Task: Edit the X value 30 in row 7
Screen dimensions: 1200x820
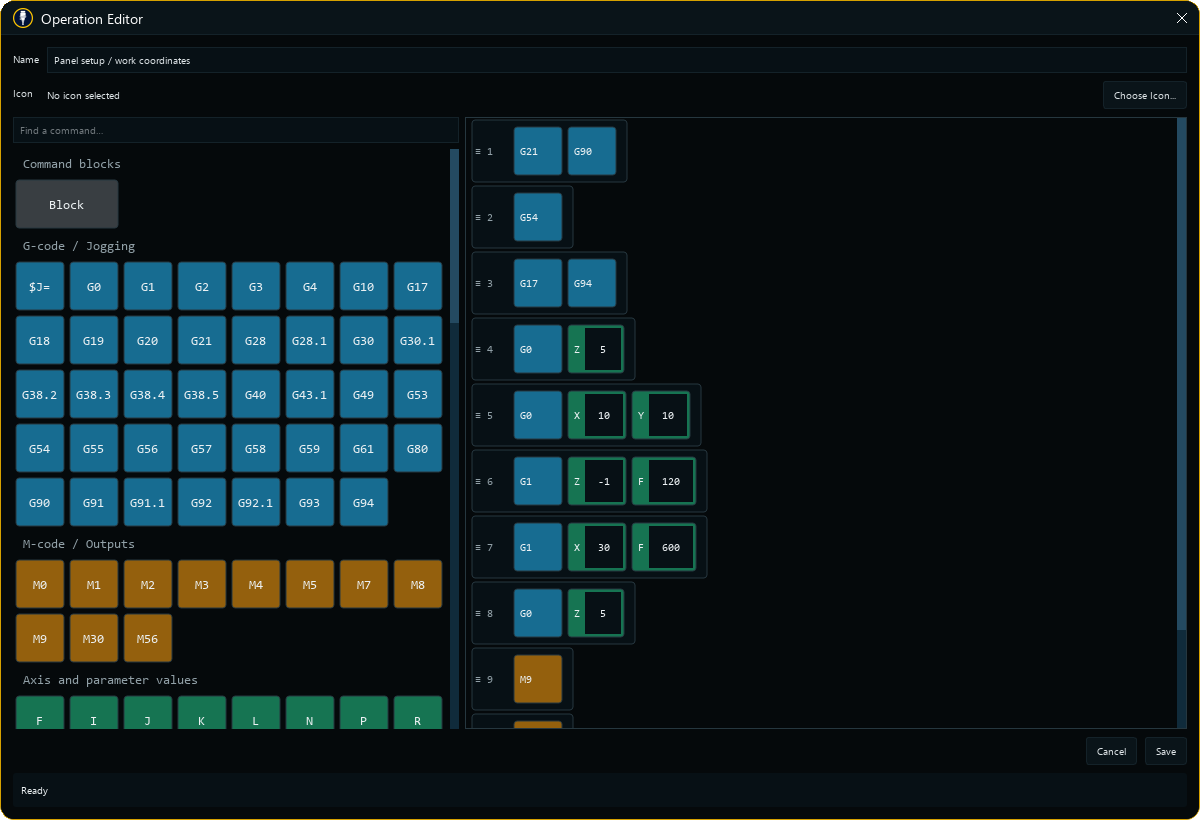Action: [x=603, y=548]
